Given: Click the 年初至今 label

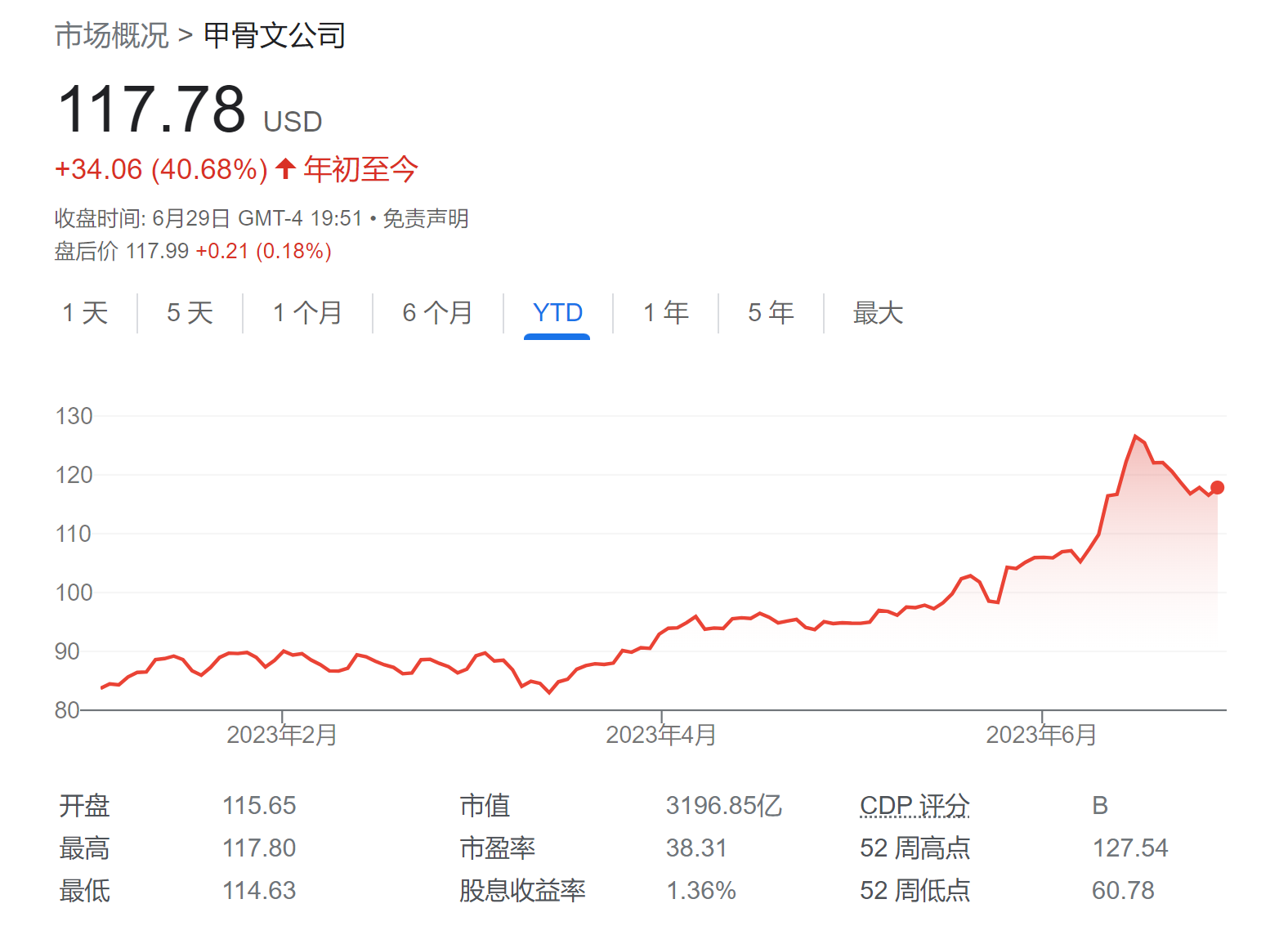Looking at the screenshot, I should (360, 169).
